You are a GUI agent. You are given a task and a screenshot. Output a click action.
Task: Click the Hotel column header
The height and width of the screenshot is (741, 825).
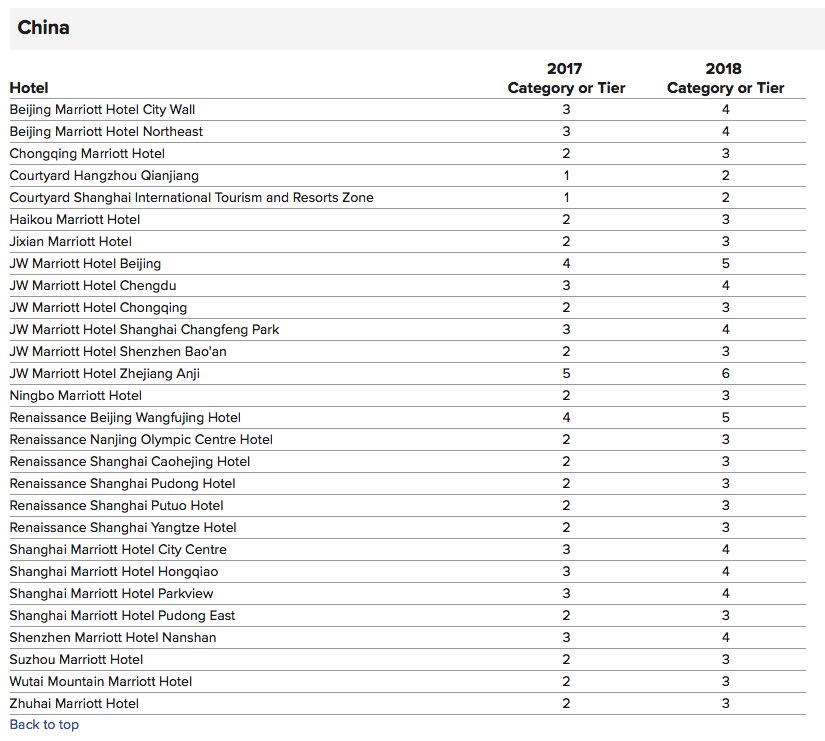(x=29, y=88)
